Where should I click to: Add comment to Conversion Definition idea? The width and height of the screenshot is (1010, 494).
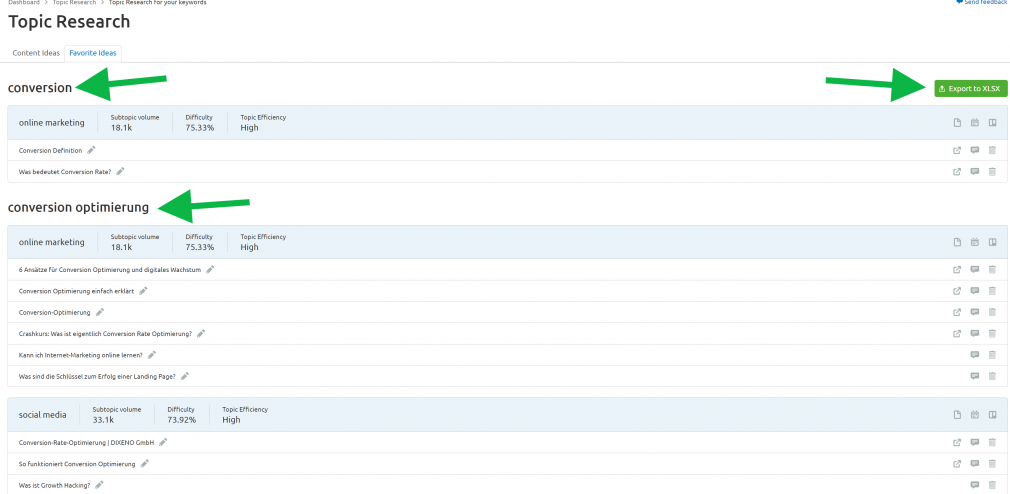point(975,150)
